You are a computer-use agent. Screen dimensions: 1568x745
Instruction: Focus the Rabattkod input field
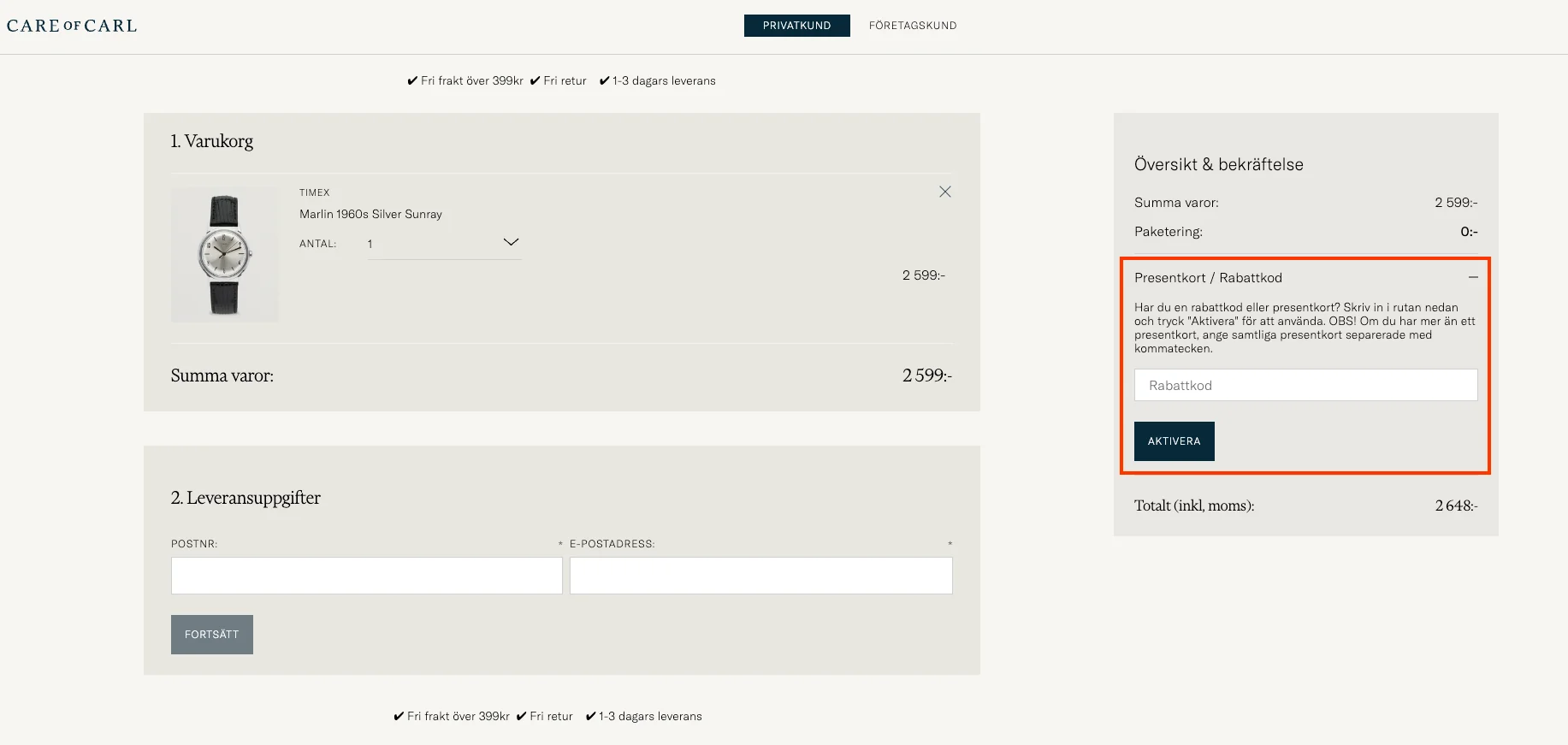pyautogui.click(x=1305, y=386)
